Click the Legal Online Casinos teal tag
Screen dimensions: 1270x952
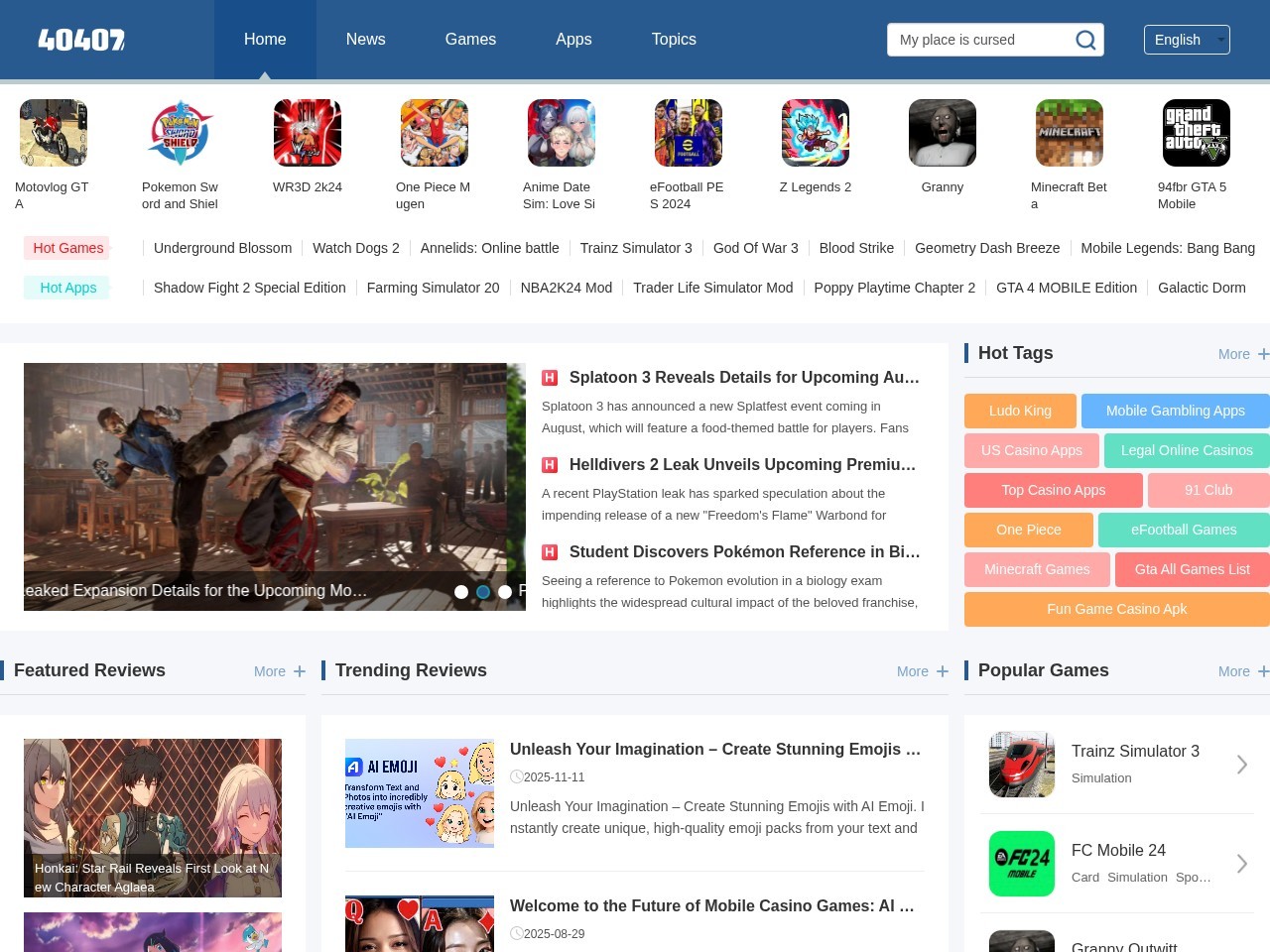pos(1187,450)
